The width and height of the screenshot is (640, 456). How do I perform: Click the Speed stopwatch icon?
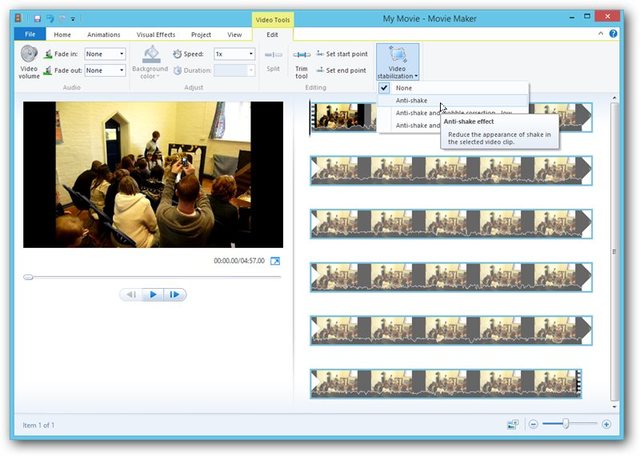point(177,54)
